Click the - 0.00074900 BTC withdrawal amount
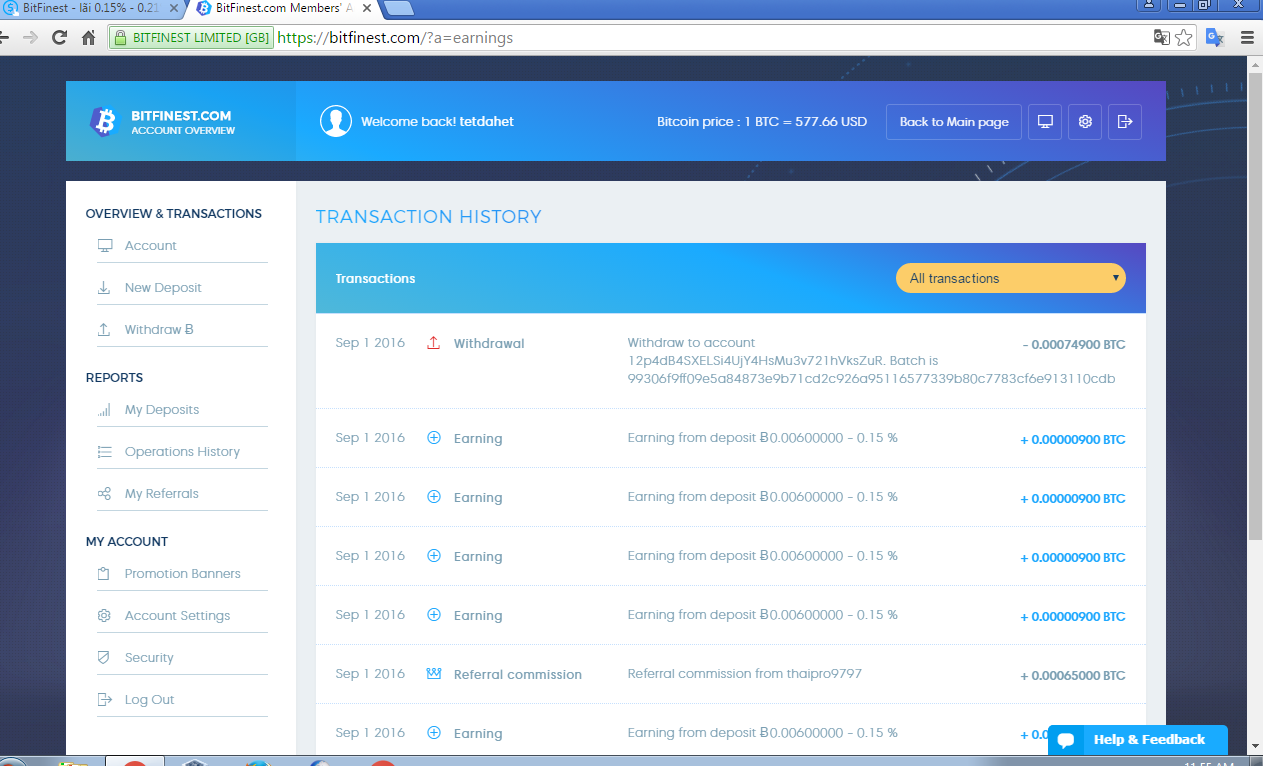1263x766 pixels. [x=1073, y=345]
